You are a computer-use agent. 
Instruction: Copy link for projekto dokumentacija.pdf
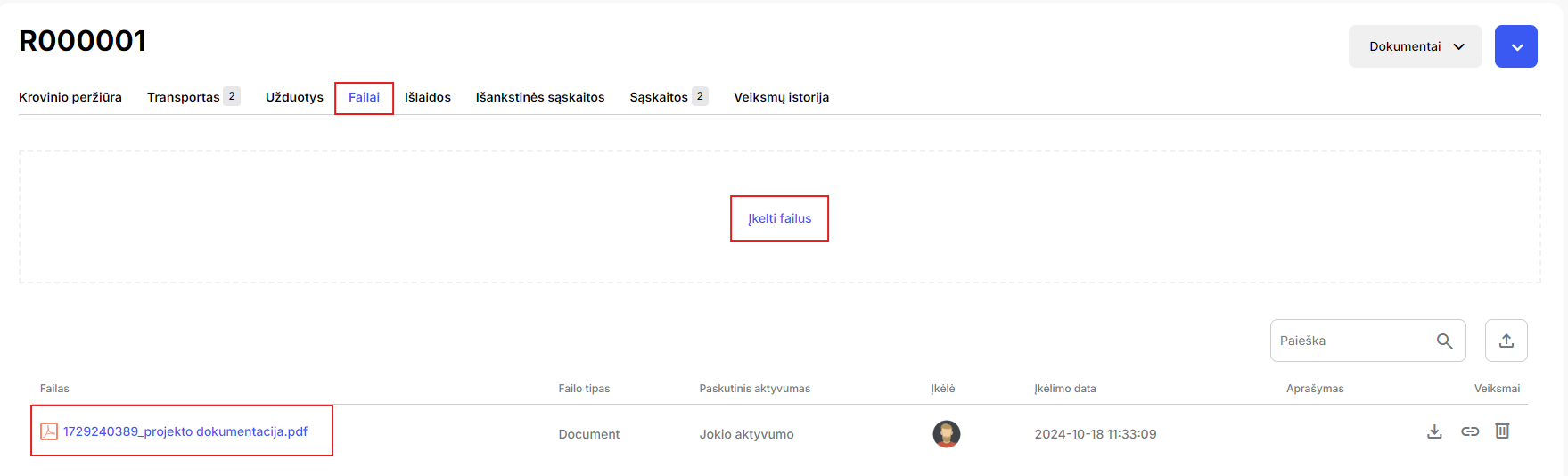1470,431
